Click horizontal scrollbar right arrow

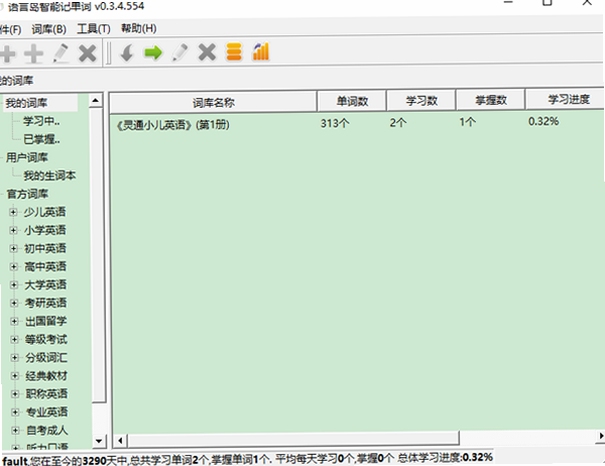[x=601, y=436]
